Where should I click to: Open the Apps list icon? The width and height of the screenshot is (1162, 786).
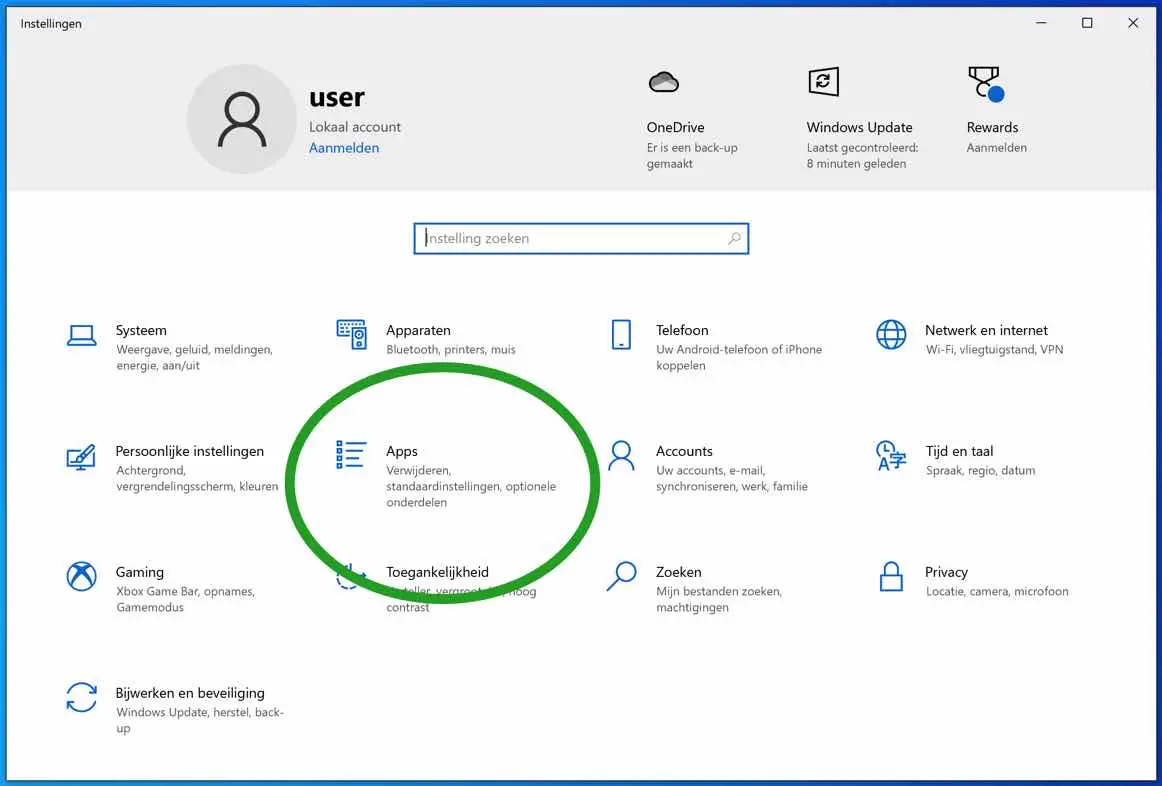pyautogui.click(x=351, y=455)
